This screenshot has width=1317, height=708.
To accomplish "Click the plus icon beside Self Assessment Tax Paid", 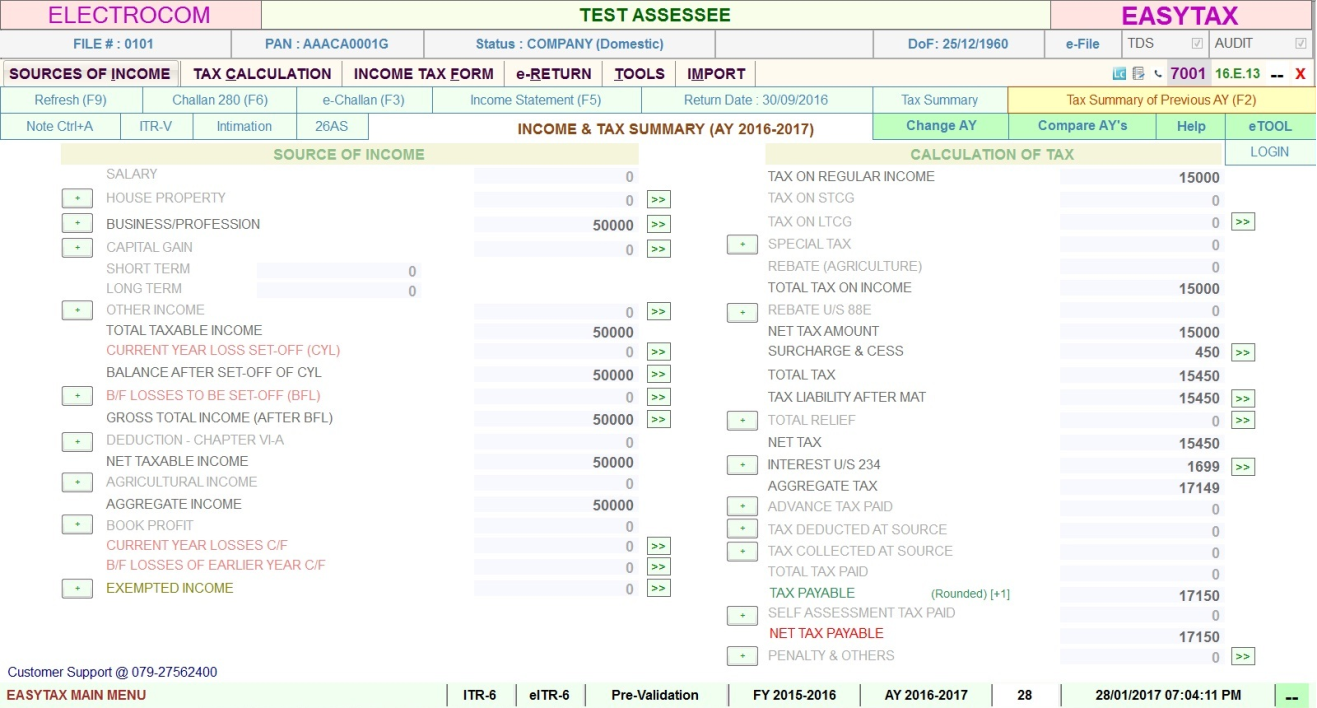I will 741,616.
